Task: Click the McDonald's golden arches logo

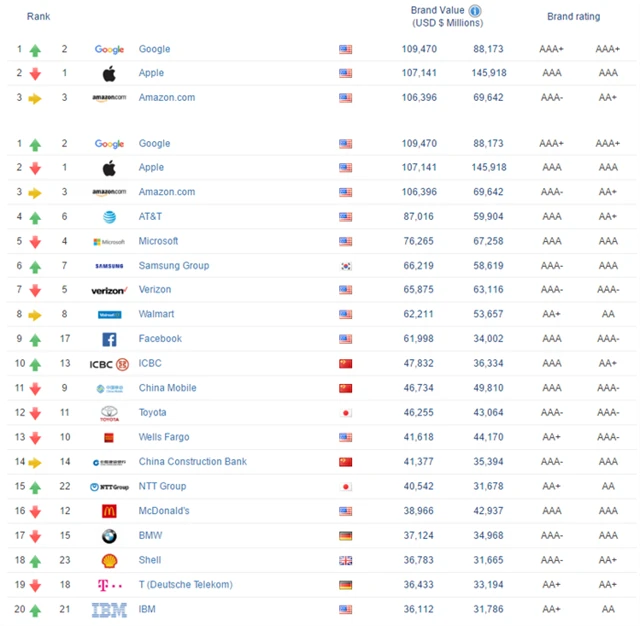Action: (109, 511)
